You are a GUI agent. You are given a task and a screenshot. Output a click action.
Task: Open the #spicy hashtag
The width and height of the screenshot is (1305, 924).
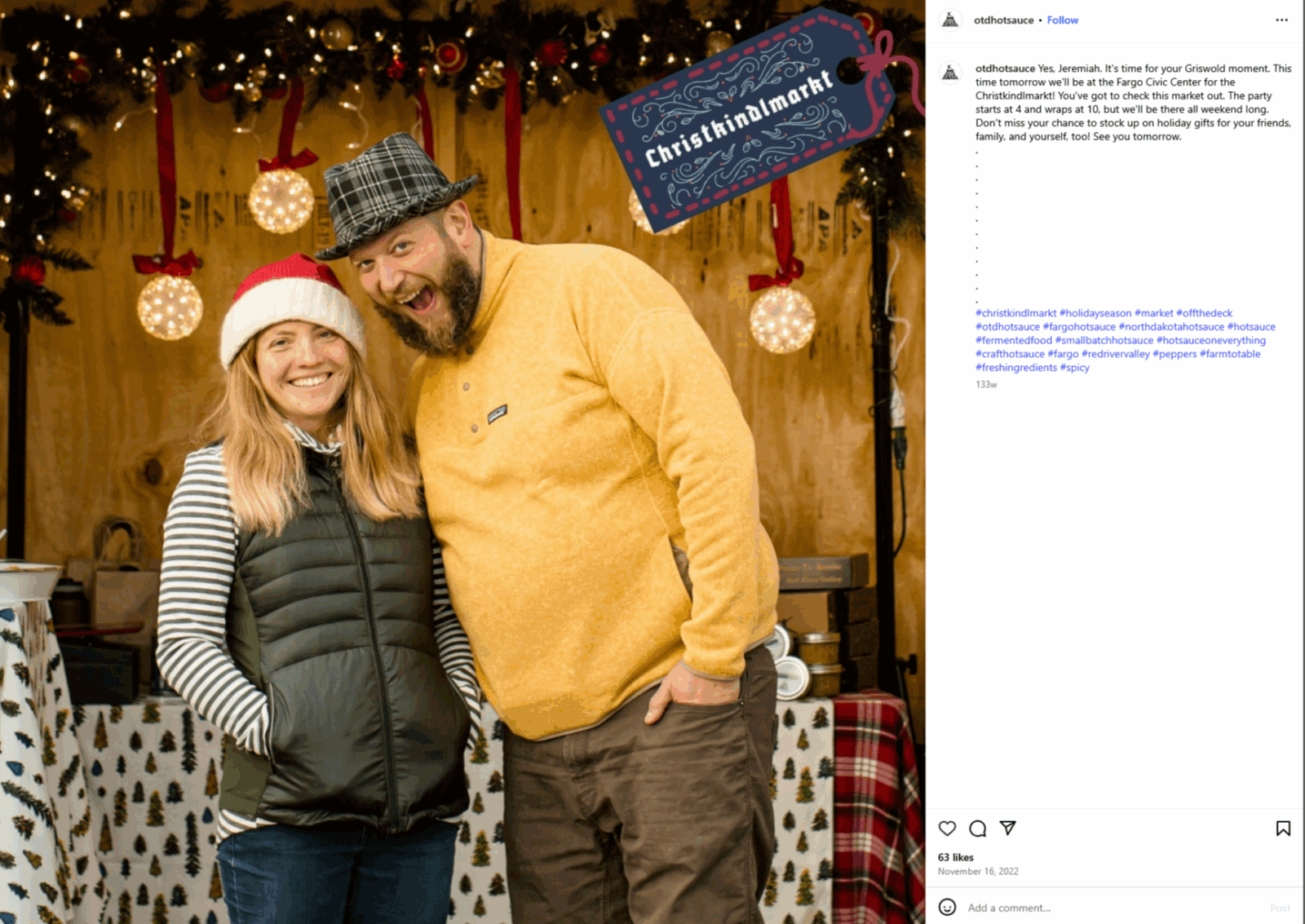[1074, 368]
